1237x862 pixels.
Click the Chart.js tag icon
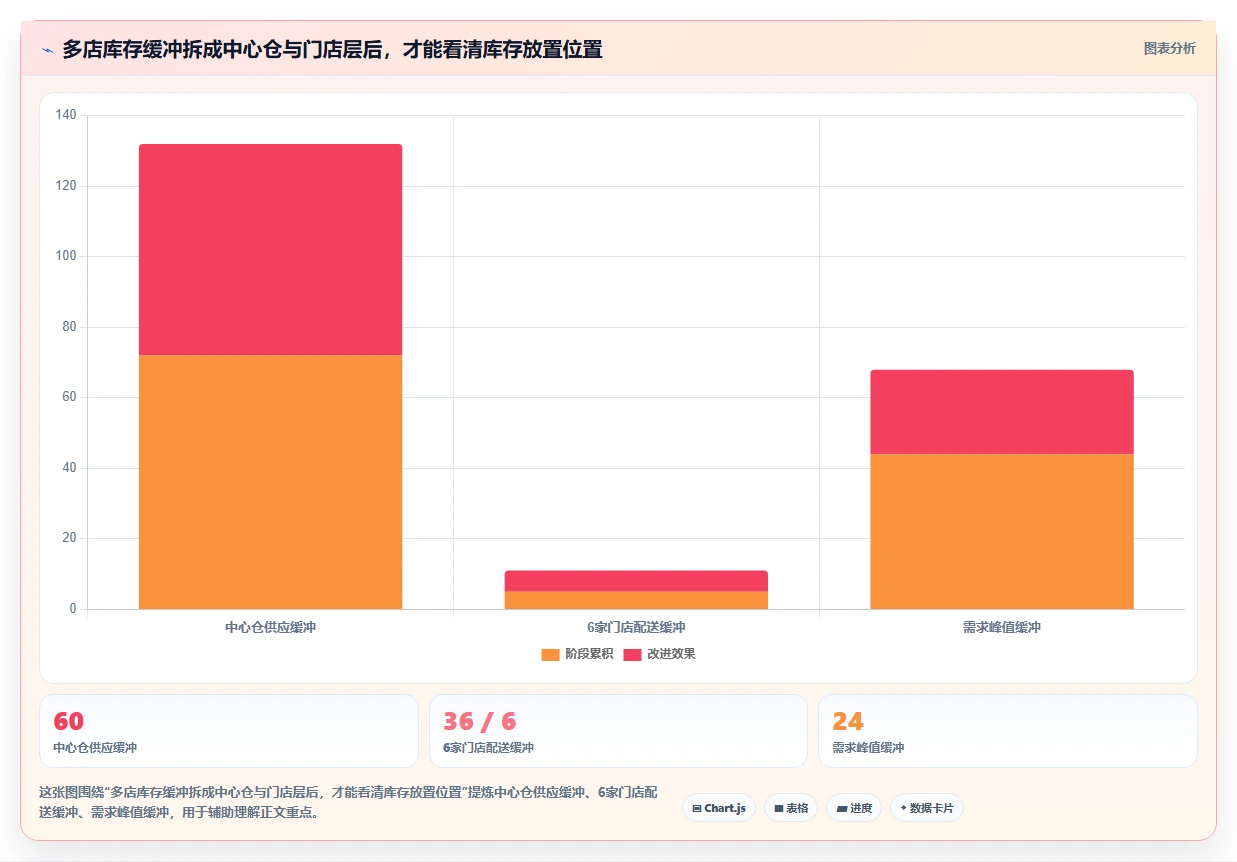pyautogui.click(x=697, y=808)
